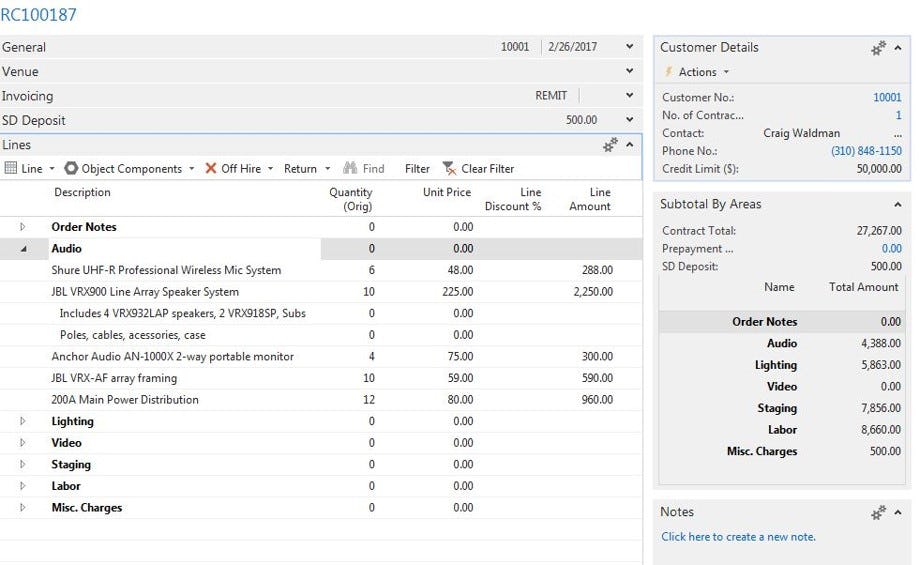The width and height of the screenshot is (920, 565).
Task: Click the Labor subtotal 8,660.00
Action: (x=881, y=429)
